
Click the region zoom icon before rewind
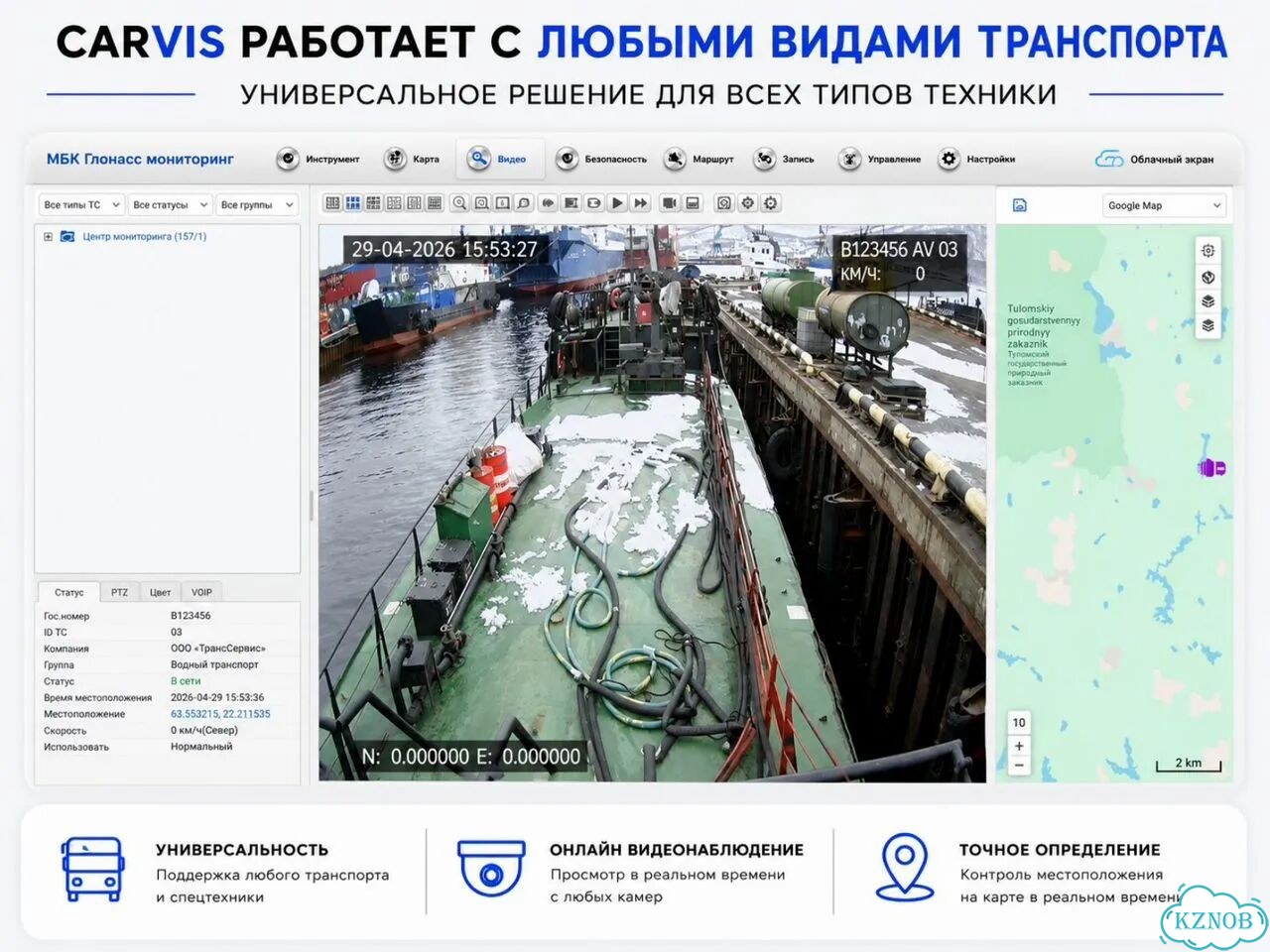click(524, 203)
